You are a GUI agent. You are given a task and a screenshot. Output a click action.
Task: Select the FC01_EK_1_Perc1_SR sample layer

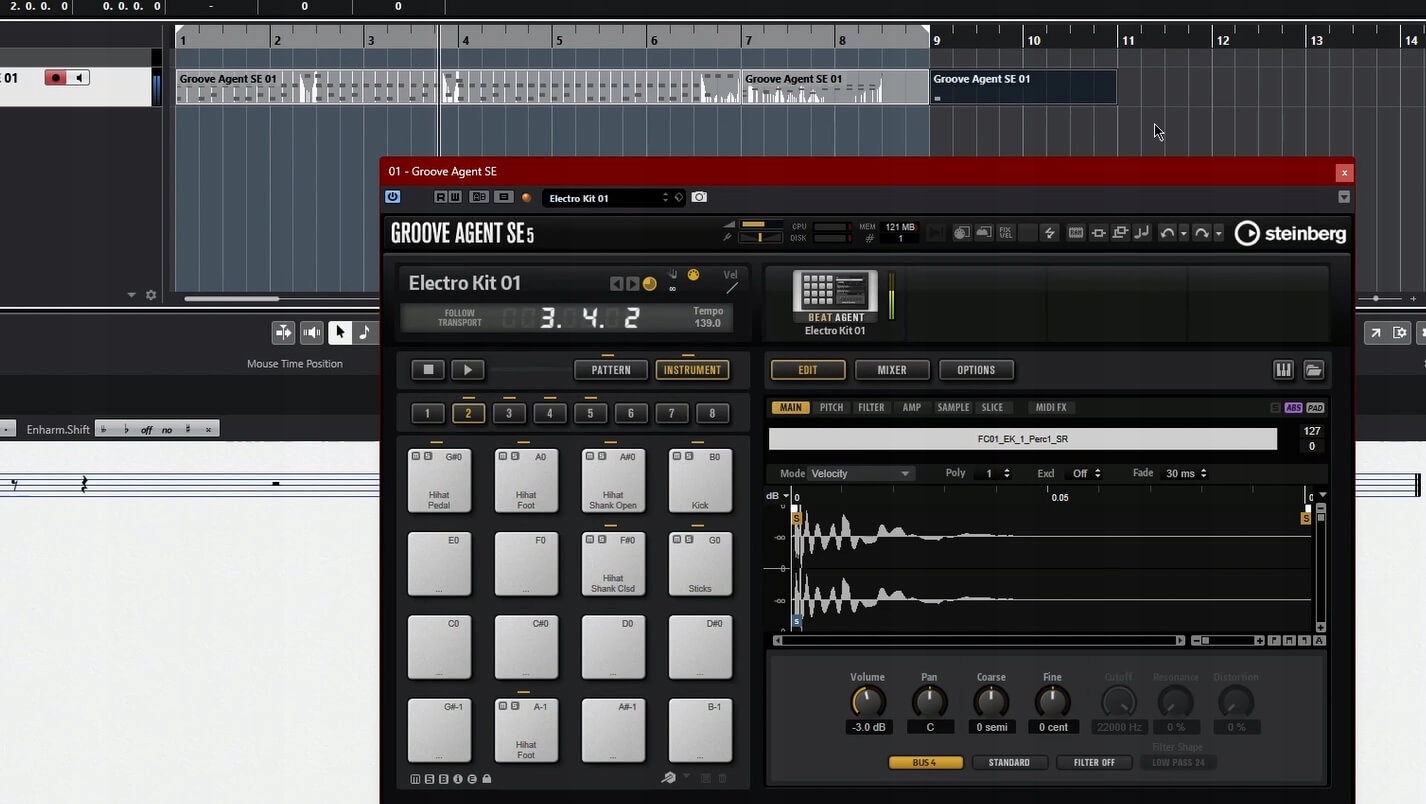pyautogui.click(x=1022, y=439)
